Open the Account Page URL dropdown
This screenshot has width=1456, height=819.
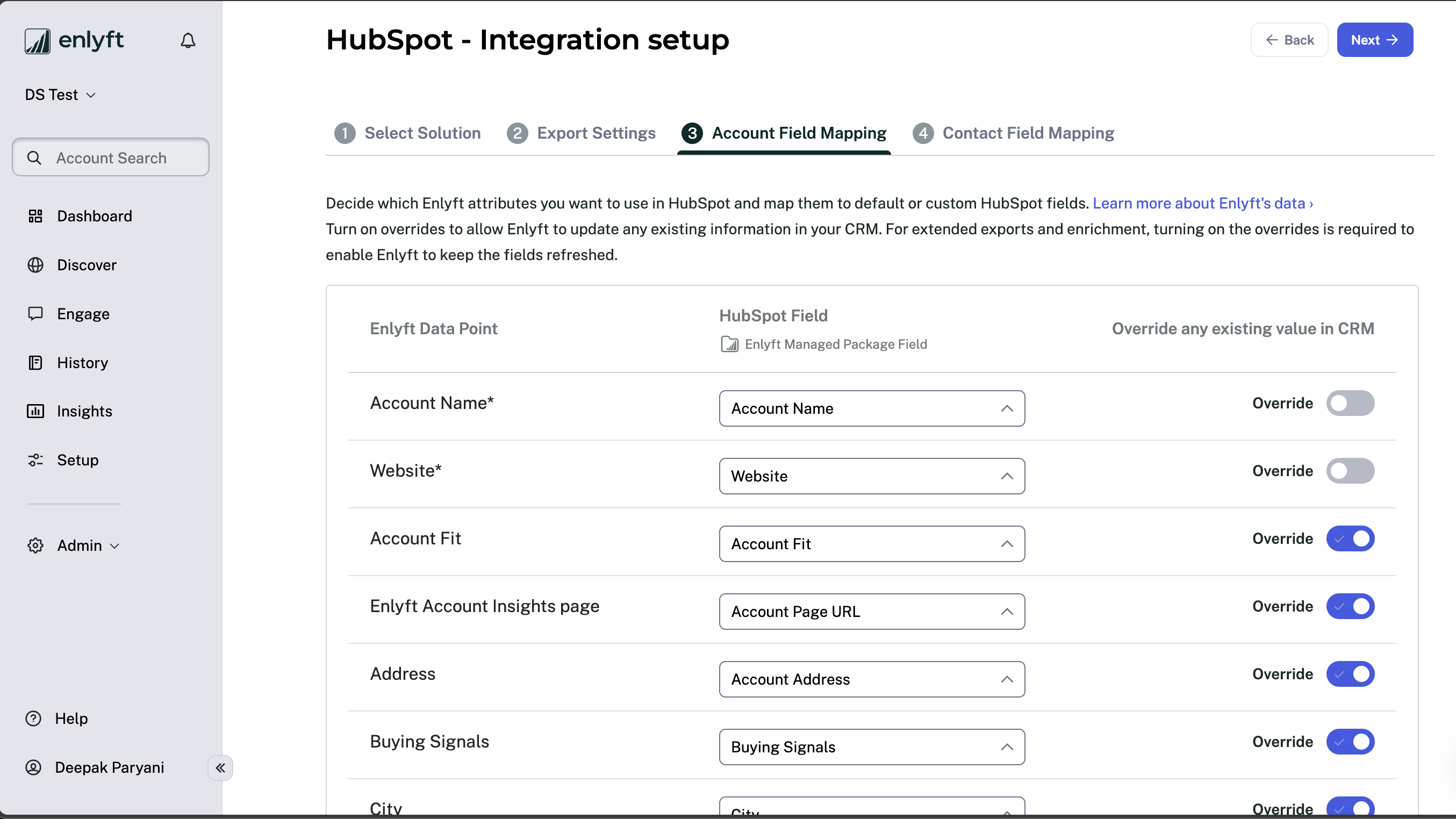(871, 612)
